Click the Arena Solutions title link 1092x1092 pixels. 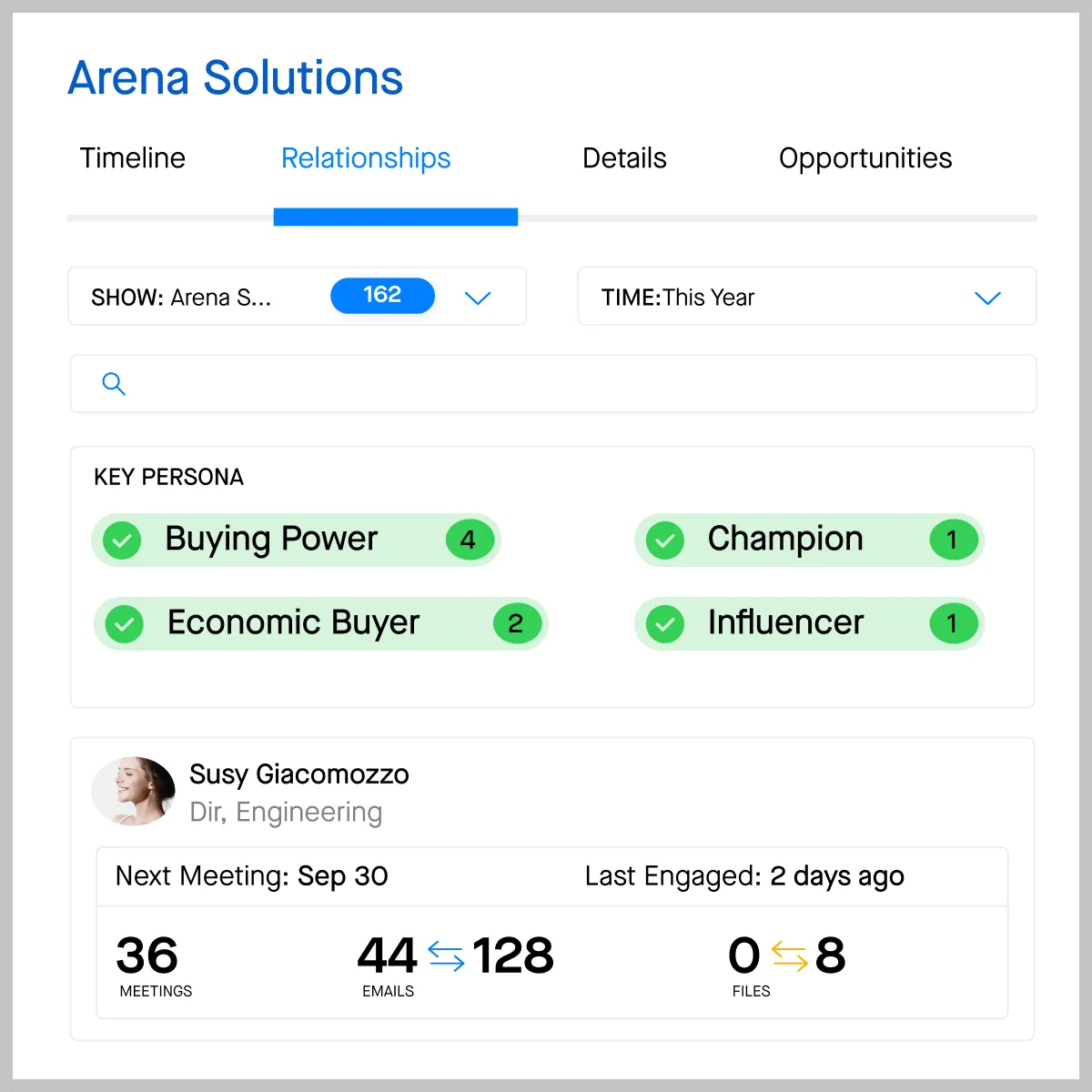point(236,77)
